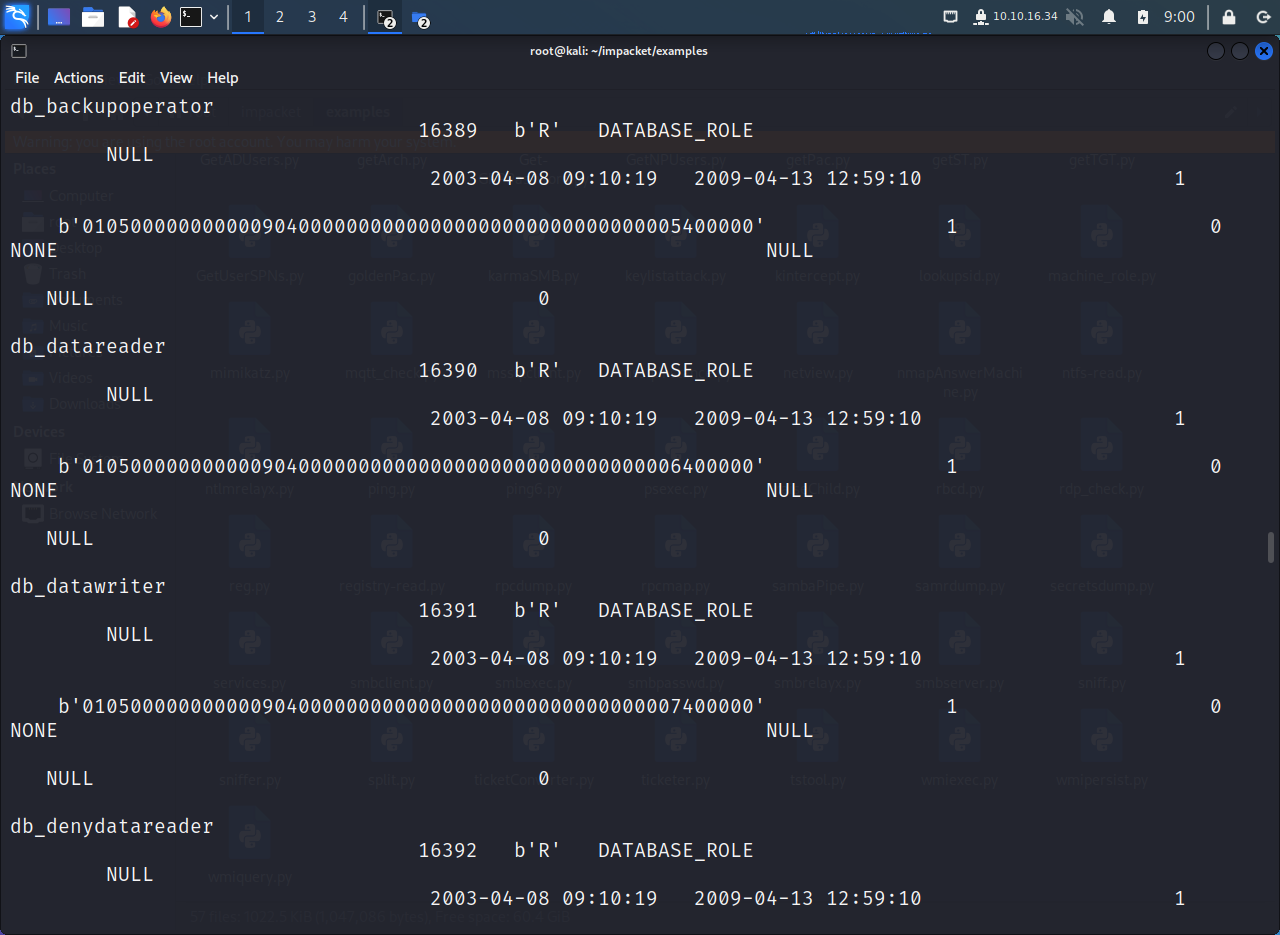Click the value 16392

[448, 850]
